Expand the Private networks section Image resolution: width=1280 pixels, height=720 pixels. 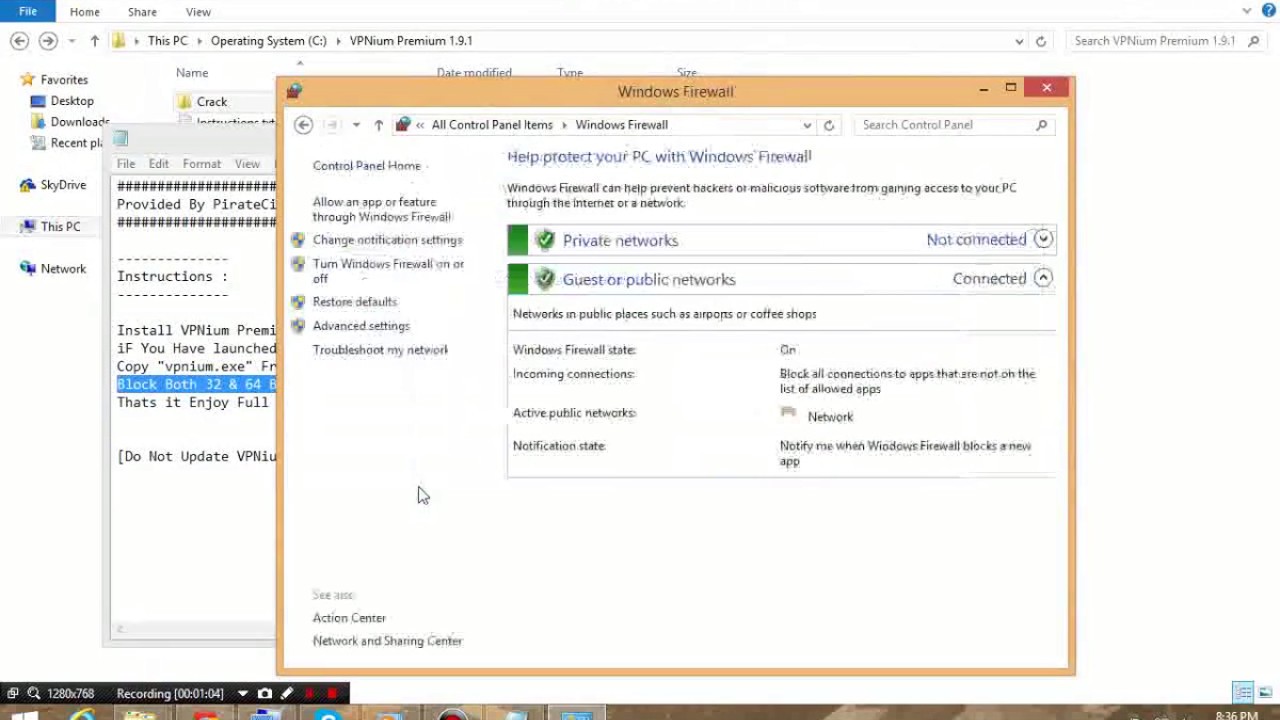[x=1043, y=239]
